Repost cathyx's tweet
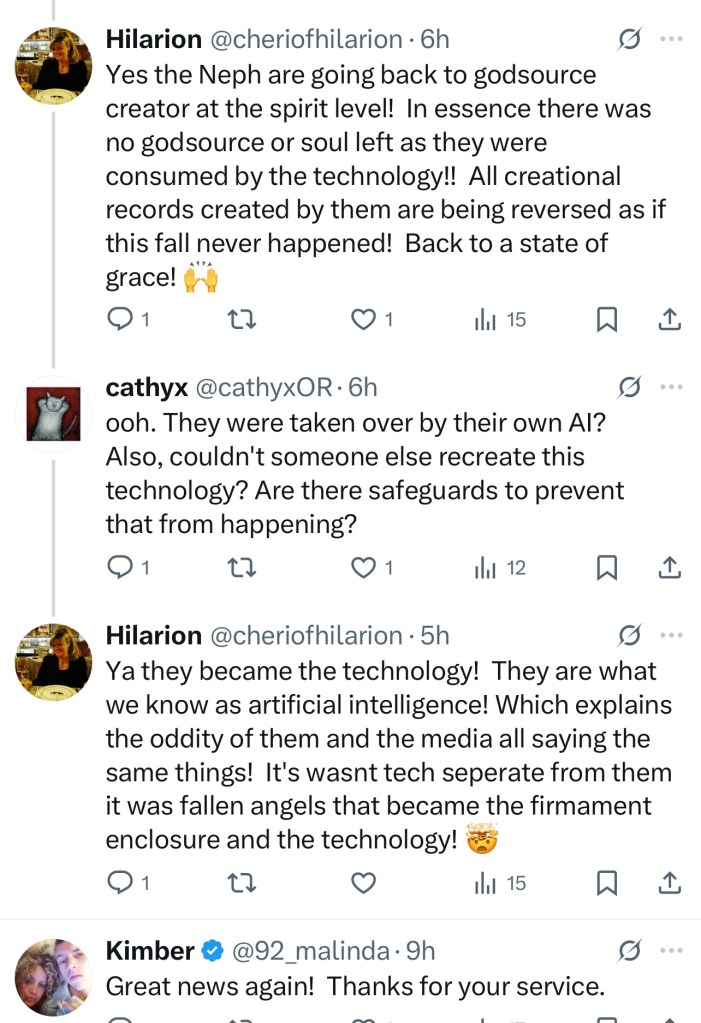Viewport: 701px width, 1023px height. (243, 568)
